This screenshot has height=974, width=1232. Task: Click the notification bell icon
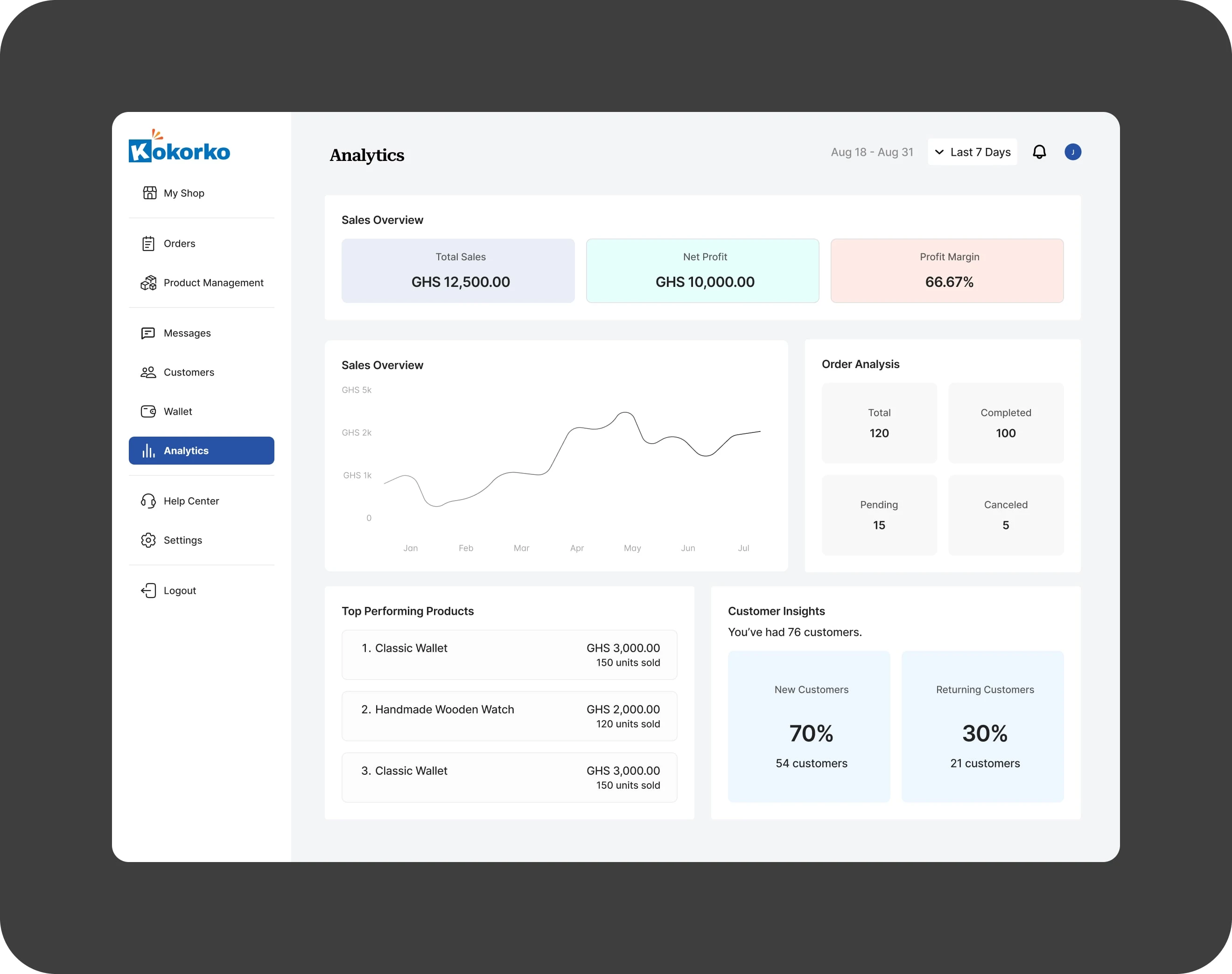point(1039,152)
